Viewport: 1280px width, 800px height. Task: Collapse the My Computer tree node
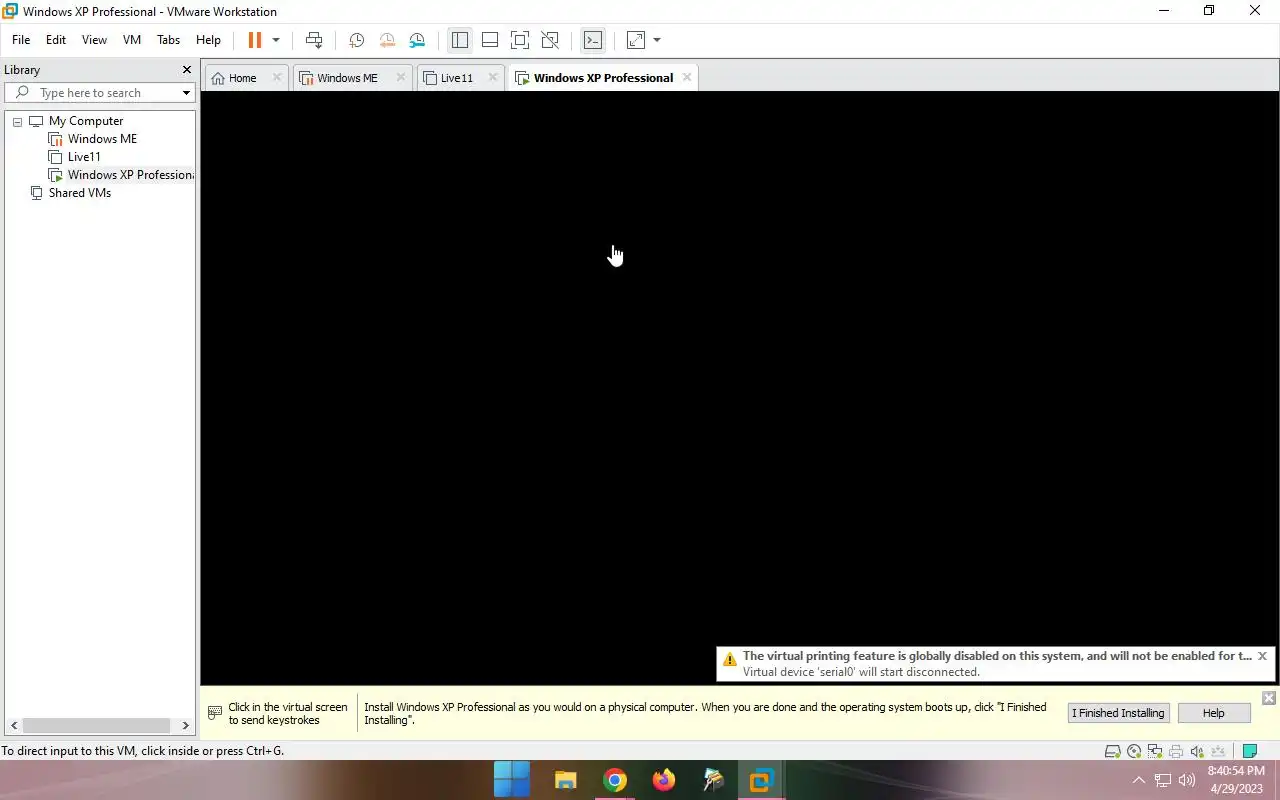click(17, 121)
